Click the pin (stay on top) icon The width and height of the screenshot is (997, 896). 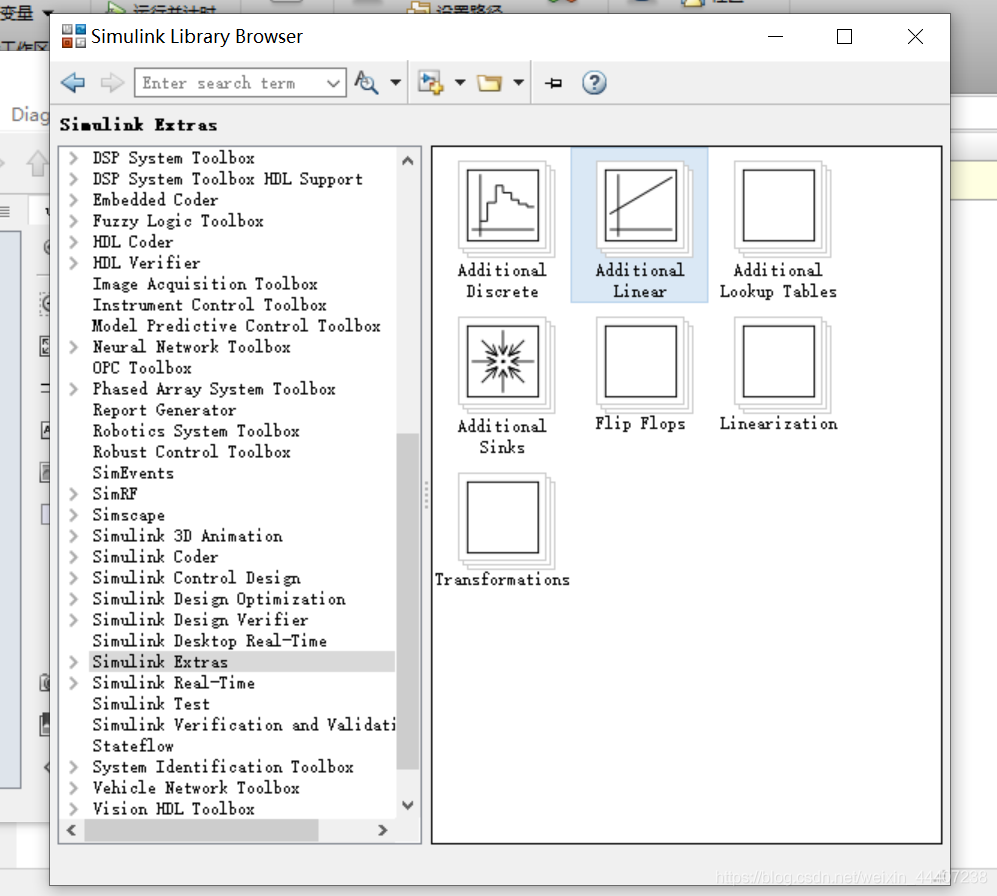[x=554, y=83]
